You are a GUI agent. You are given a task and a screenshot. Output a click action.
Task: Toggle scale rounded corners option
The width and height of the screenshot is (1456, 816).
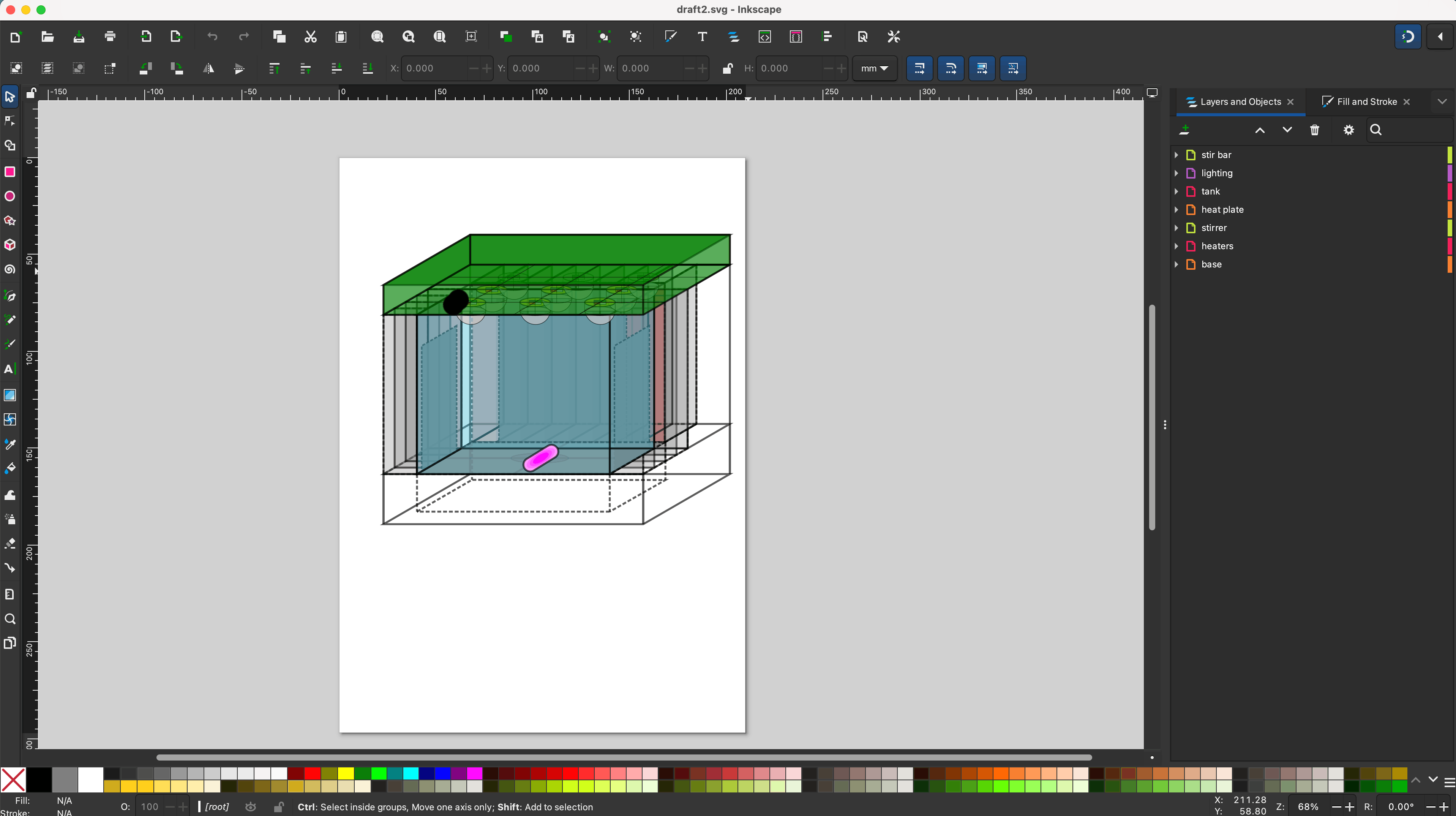pos(951,68)
